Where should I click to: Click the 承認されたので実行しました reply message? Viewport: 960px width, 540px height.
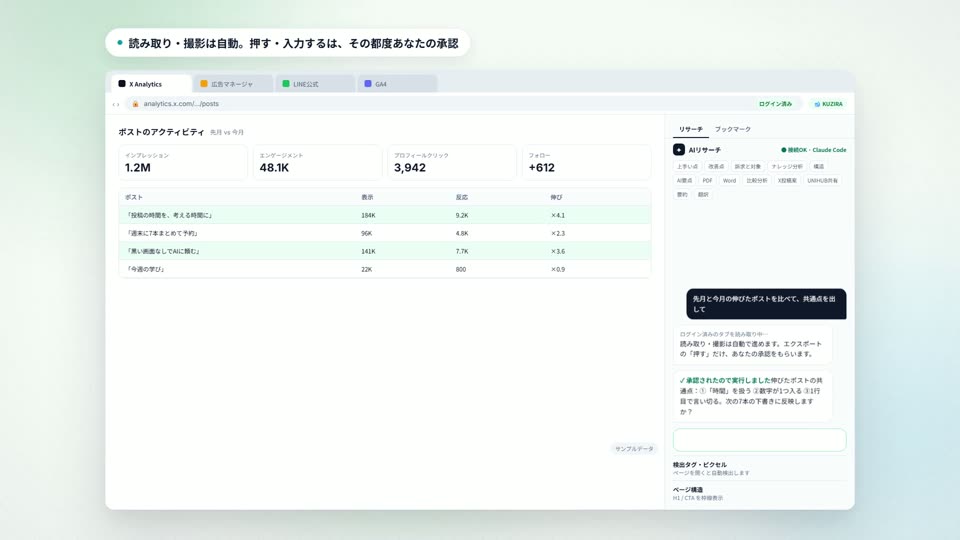[752, 396]
